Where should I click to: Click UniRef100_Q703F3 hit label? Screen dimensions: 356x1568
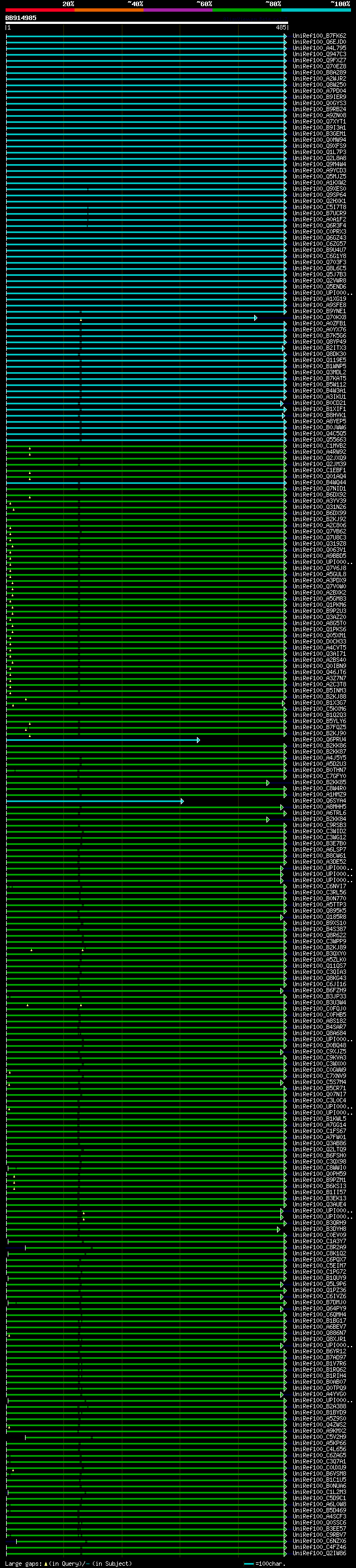coord(319,263)
